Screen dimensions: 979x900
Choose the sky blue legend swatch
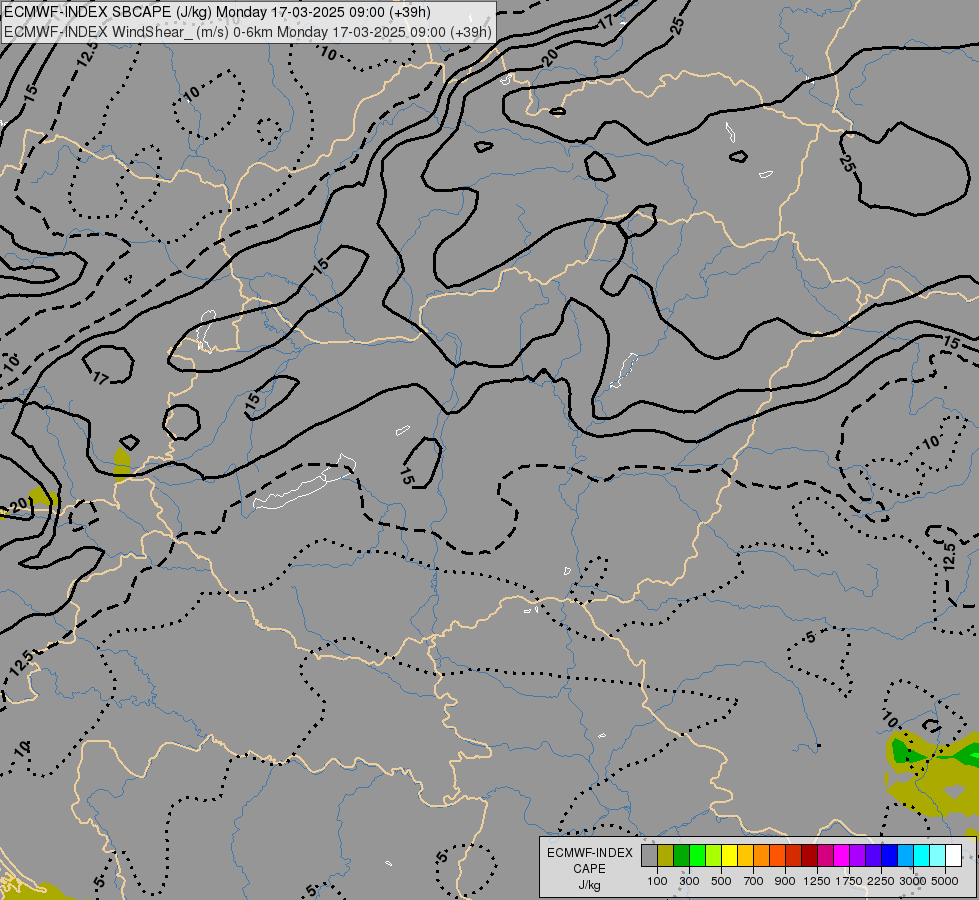(x=905, y=856)
